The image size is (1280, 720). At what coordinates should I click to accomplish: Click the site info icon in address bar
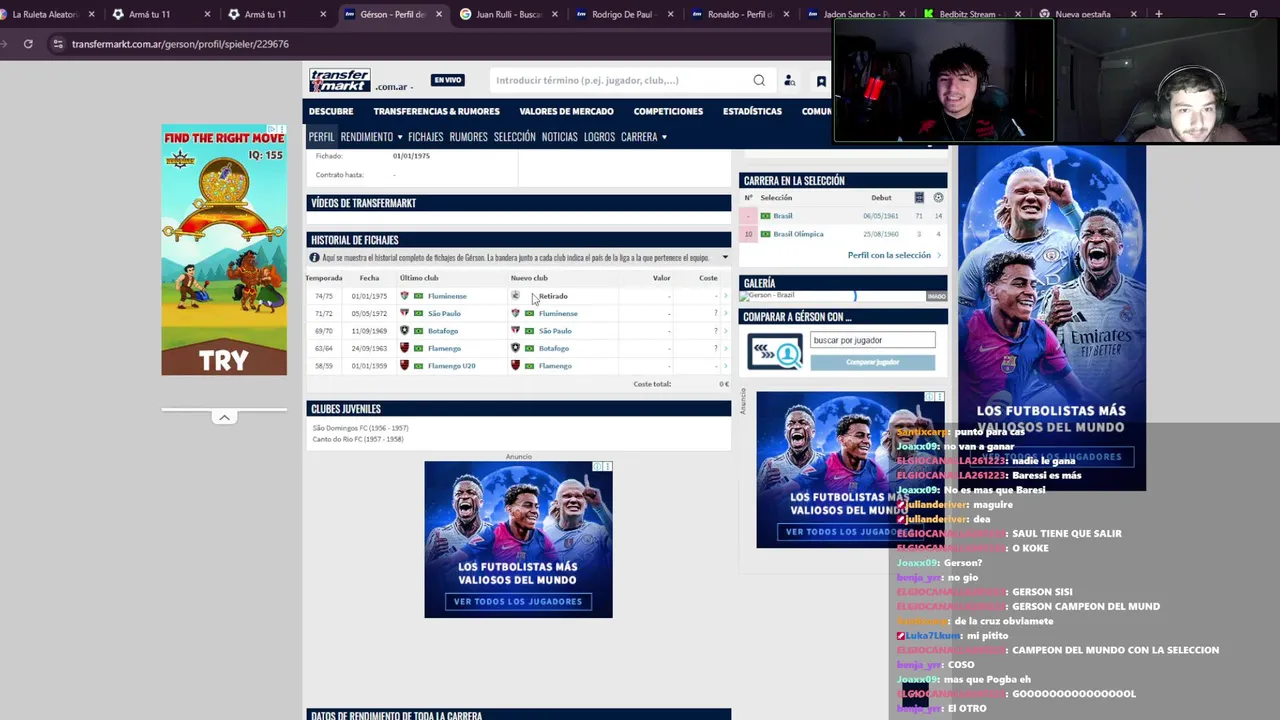pos(58,44)
